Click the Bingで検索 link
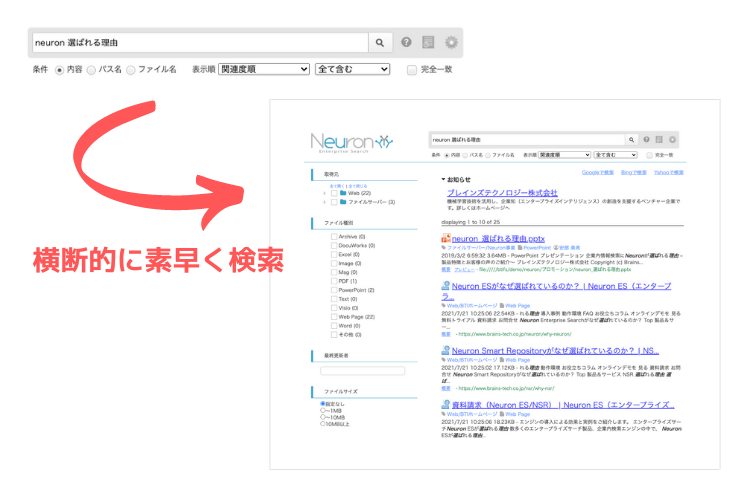This screenshot has height=500, width=750. (634, 172)
